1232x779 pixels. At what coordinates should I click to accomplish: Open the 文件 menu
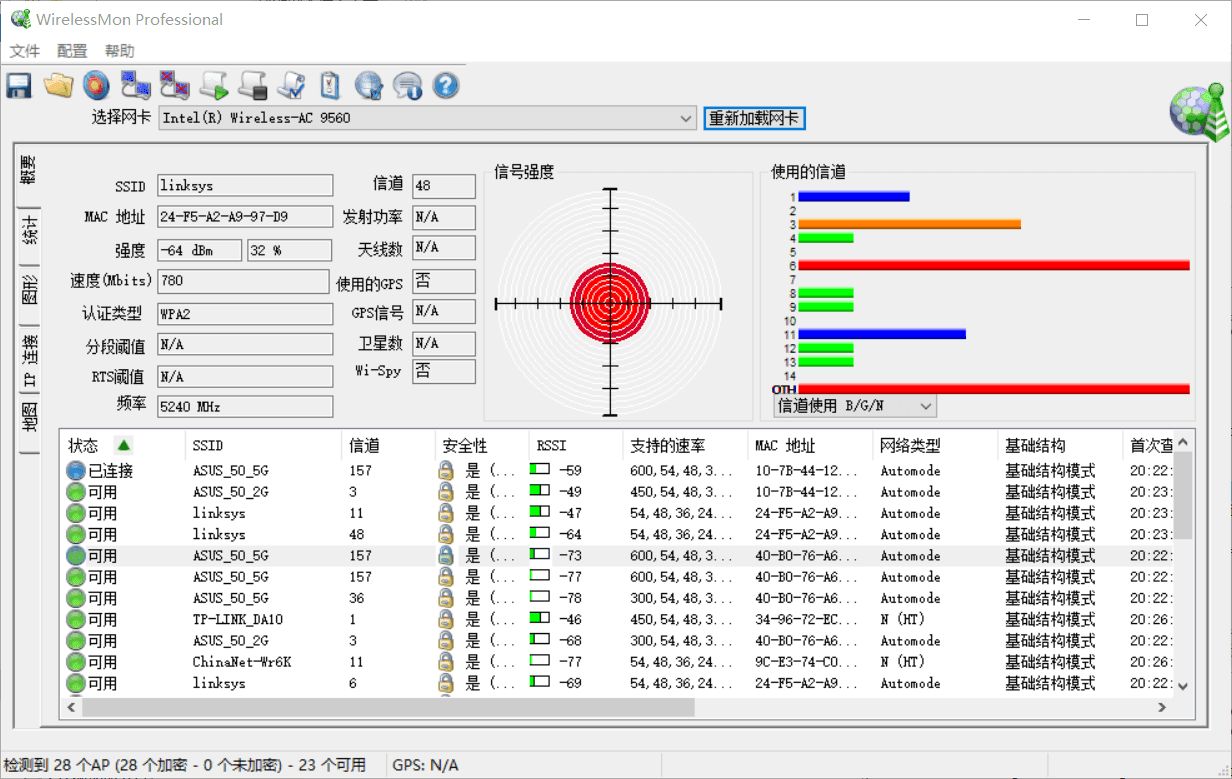[25, 51]
